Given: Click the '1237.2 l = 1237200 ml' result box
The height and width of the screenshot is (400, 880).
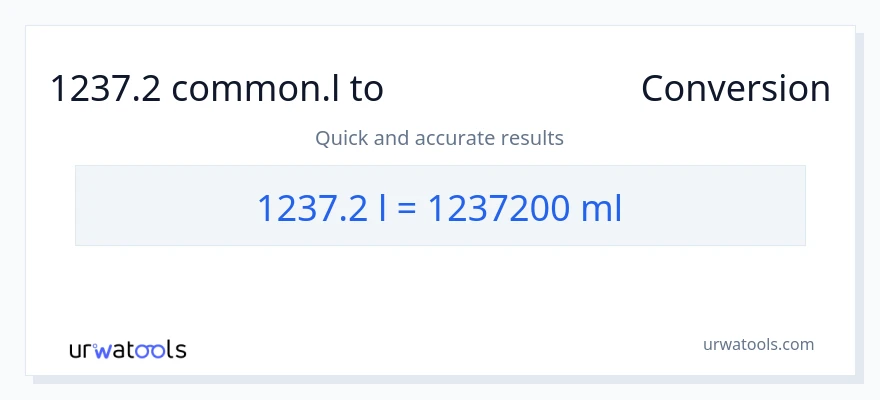Looking at the screenshot, I should coord(440,206).
